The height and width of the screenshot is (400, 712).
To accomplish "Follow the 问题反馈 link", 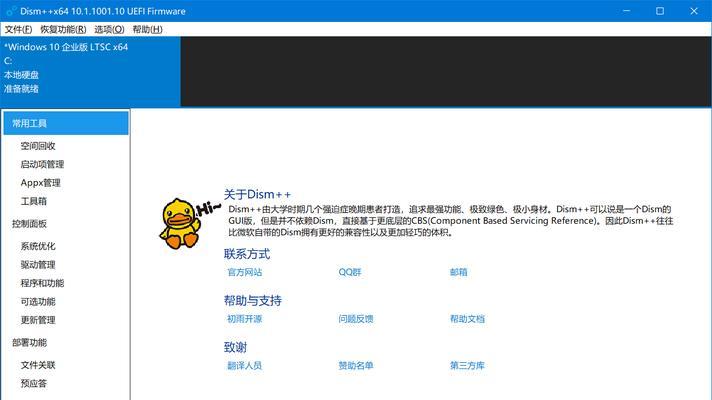I will tap(356, 319).
